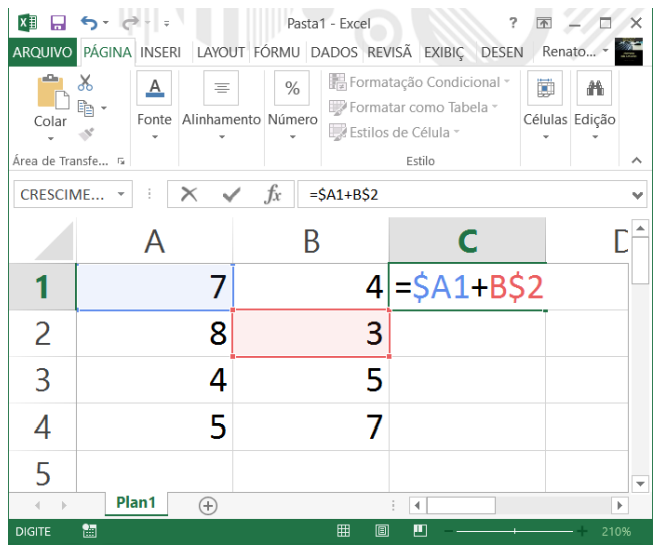Screen dimensions: 660x550
Task: Switch to the PÁGINA tab
Action: click(x=107, y=52)
